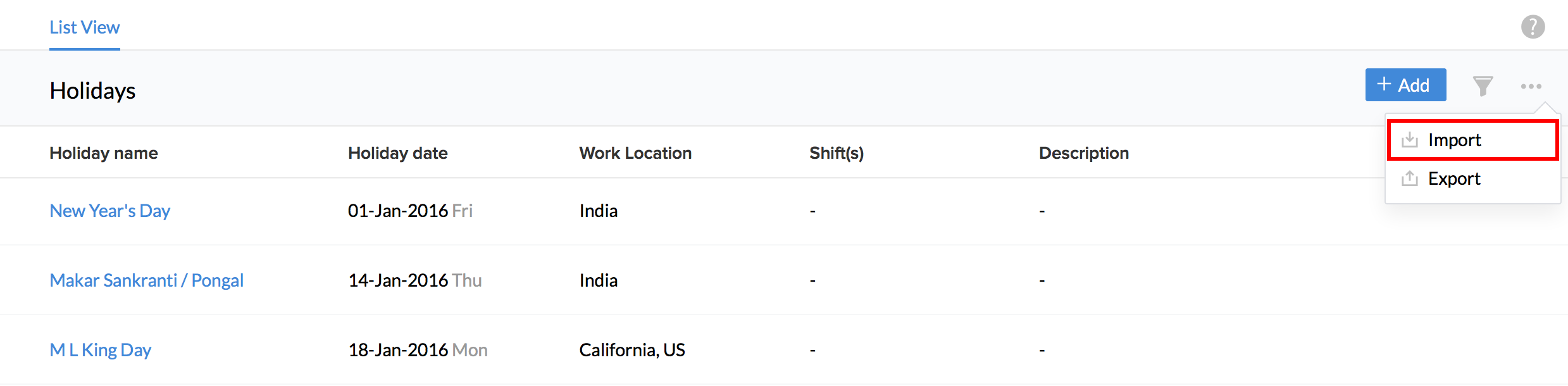Click the Import icon in dropdown

pos(1410,140)
